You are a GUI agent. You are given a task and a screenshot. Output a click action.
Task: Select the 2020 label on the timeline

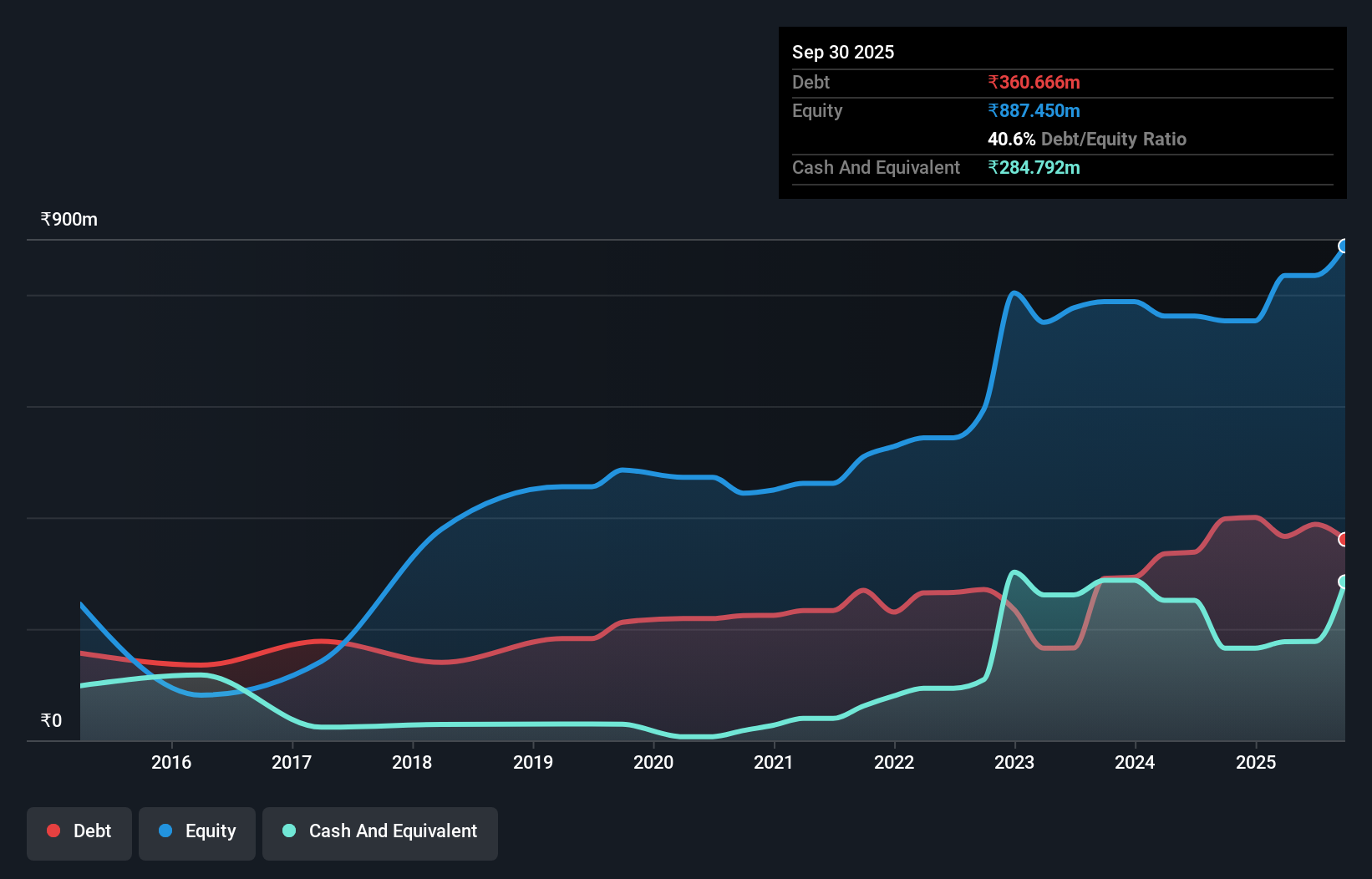[654, 762]
